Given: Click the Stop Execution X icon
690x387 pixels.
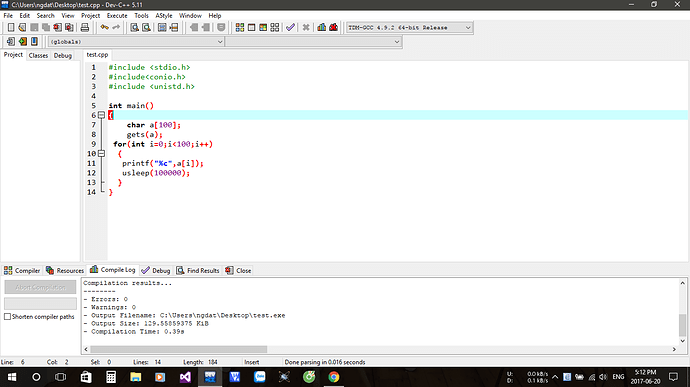Looking at the screenshot, I should coord(306,27).
